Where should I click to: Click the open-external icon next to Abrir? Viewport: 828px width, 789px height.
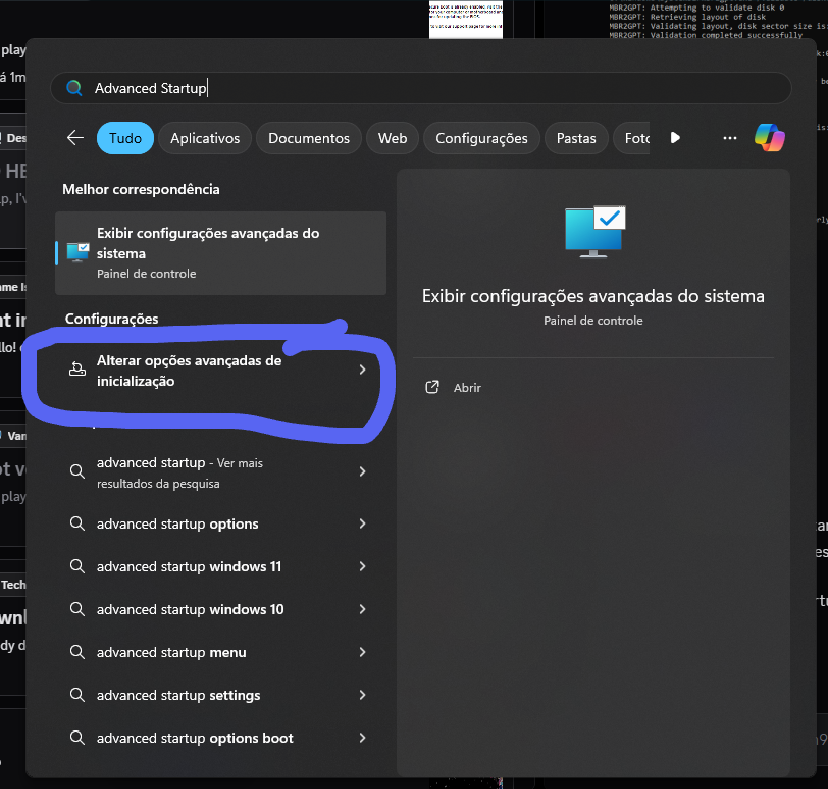[432, 387]
